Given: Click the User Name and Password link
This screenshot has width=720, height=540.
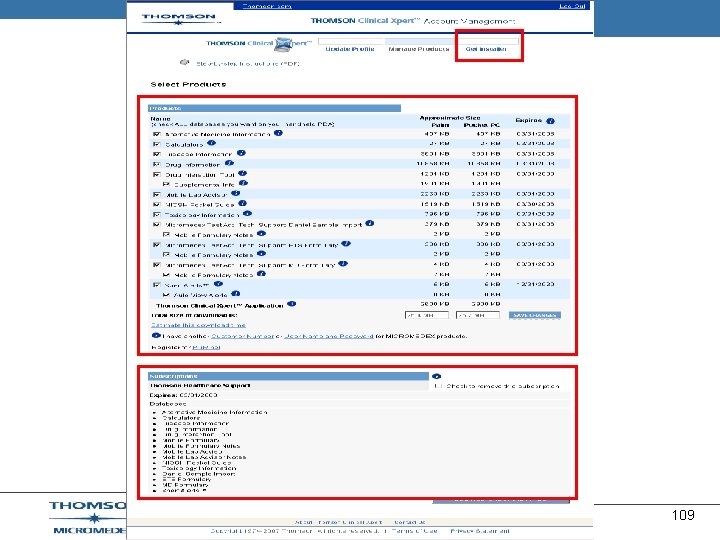Looking at the screenshot, I should point(329,336).
